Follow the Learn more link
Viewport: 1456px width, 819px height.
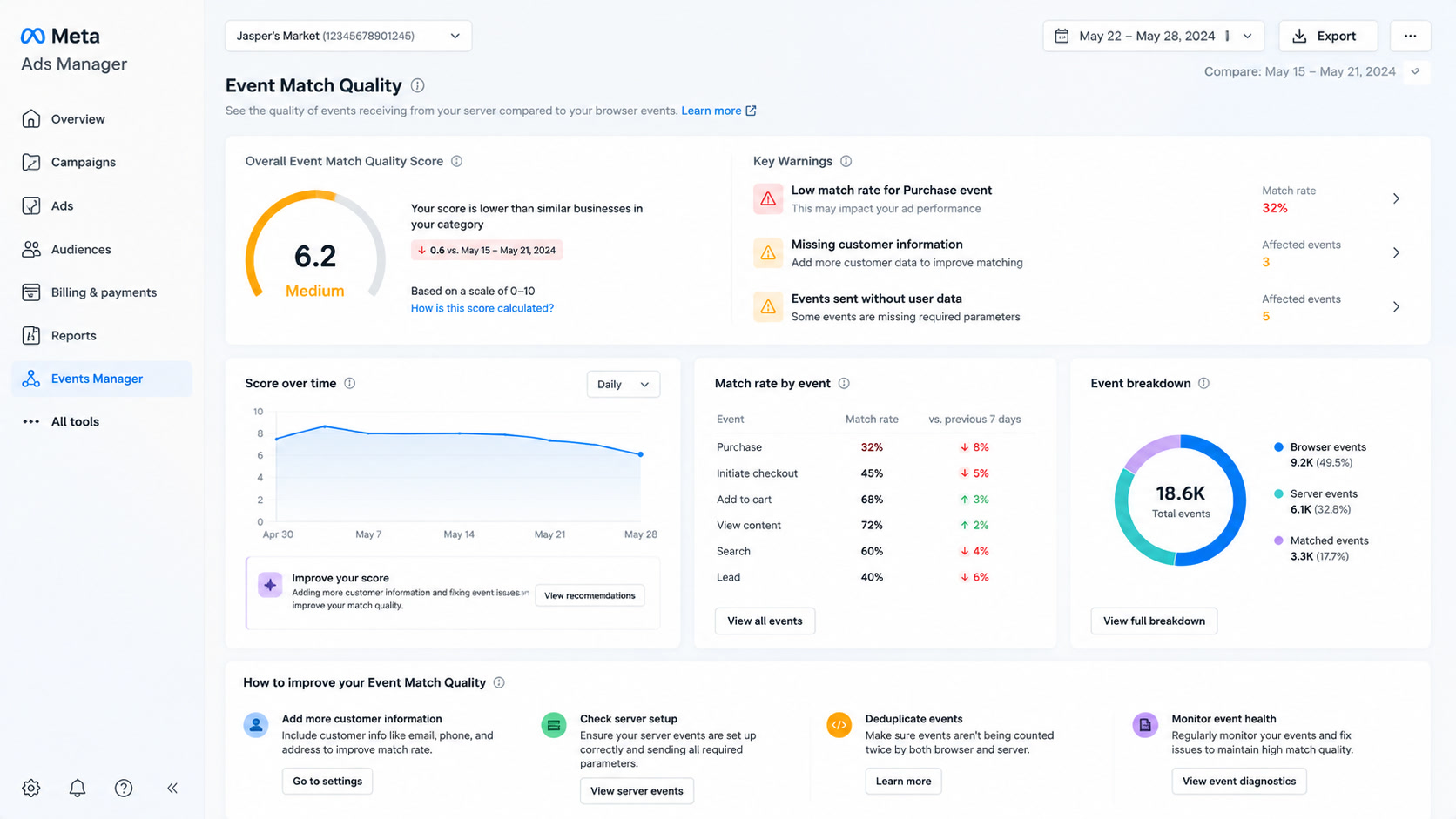coord(718,111)
